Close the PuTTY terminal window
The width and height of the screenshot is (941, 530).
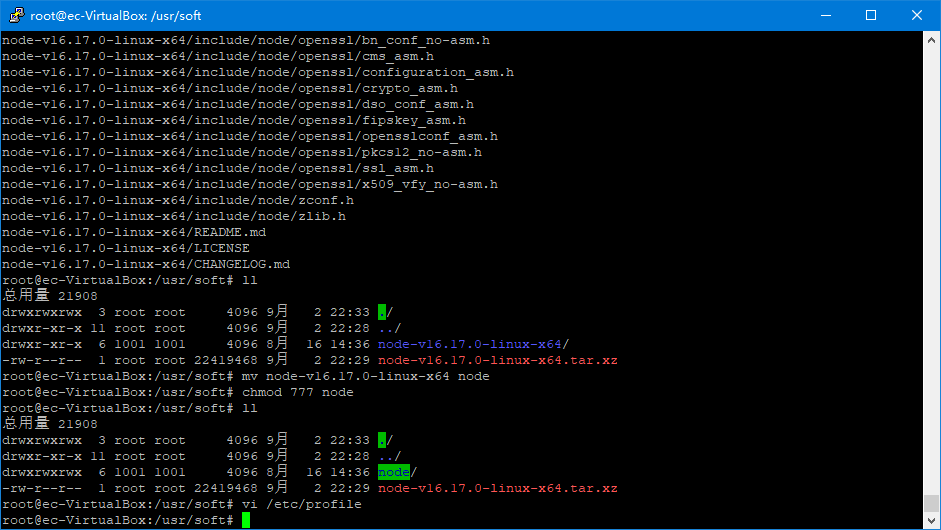[x=917, y=15]
